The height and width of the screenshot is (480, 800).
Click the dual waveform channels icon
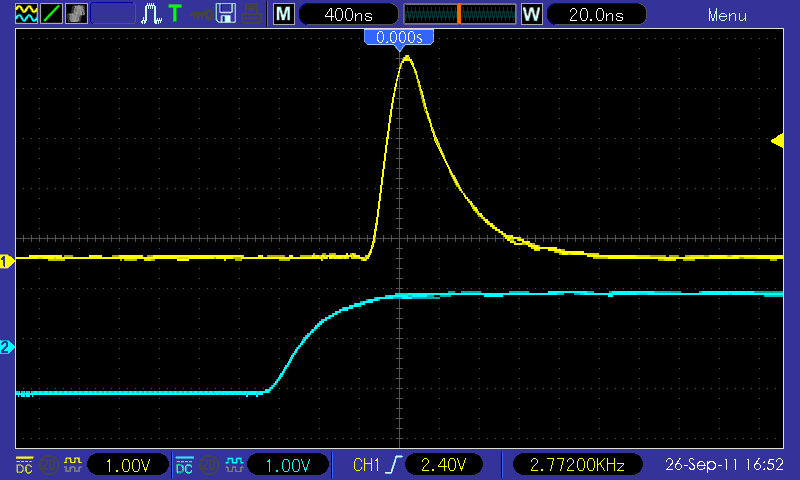(27, 14)
